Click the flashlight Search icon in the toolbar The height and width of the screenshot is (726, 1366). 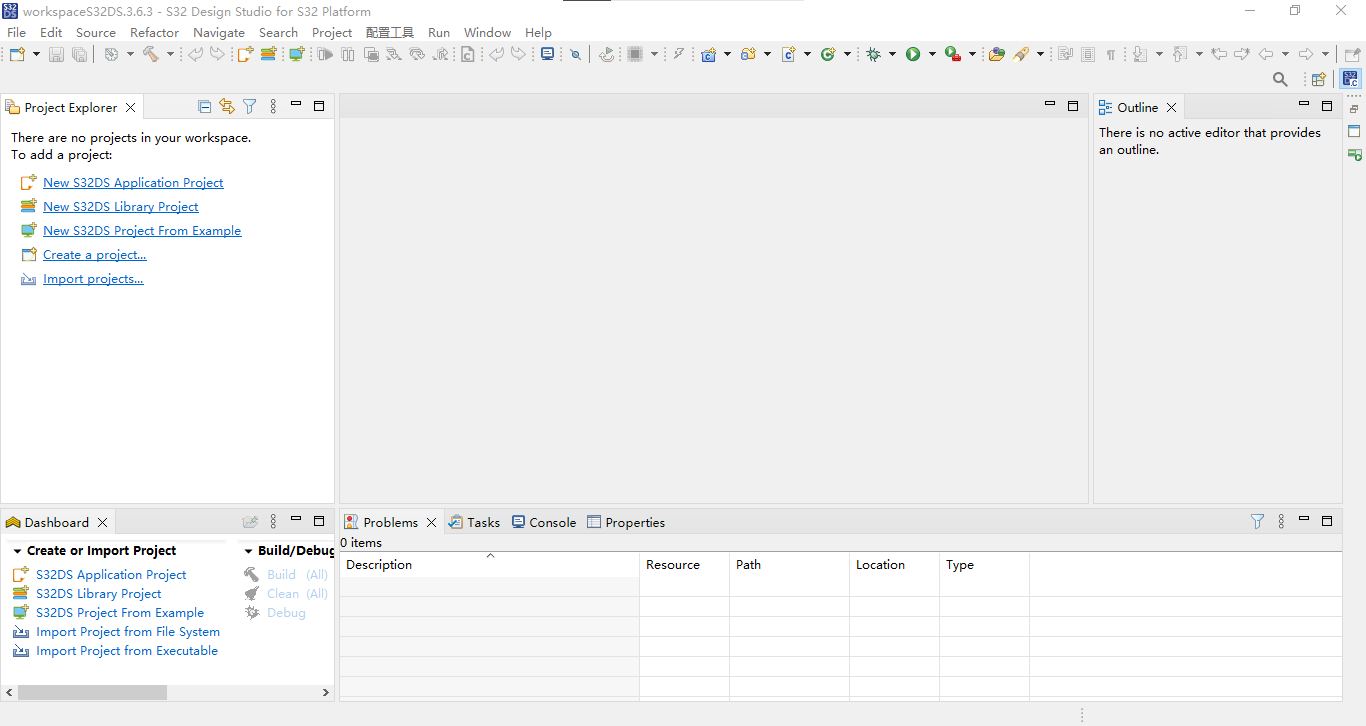point(1021,54)
